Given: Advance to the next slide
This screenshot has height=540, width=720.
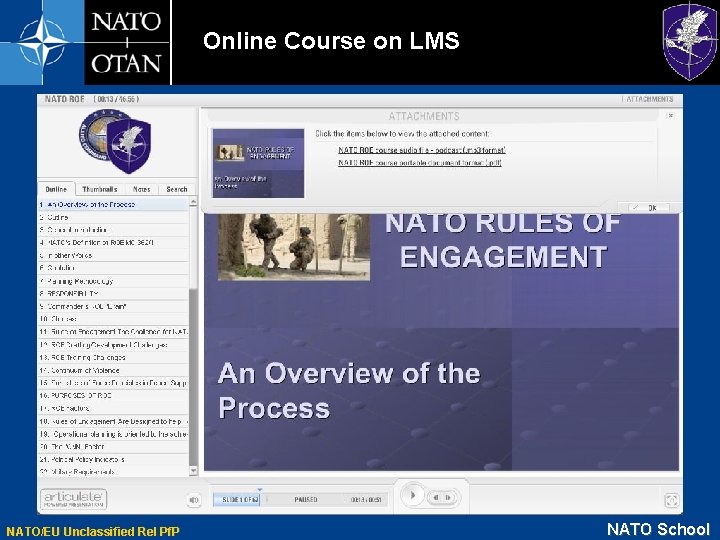Looking at the screenshot, I should tap(449, 497).
